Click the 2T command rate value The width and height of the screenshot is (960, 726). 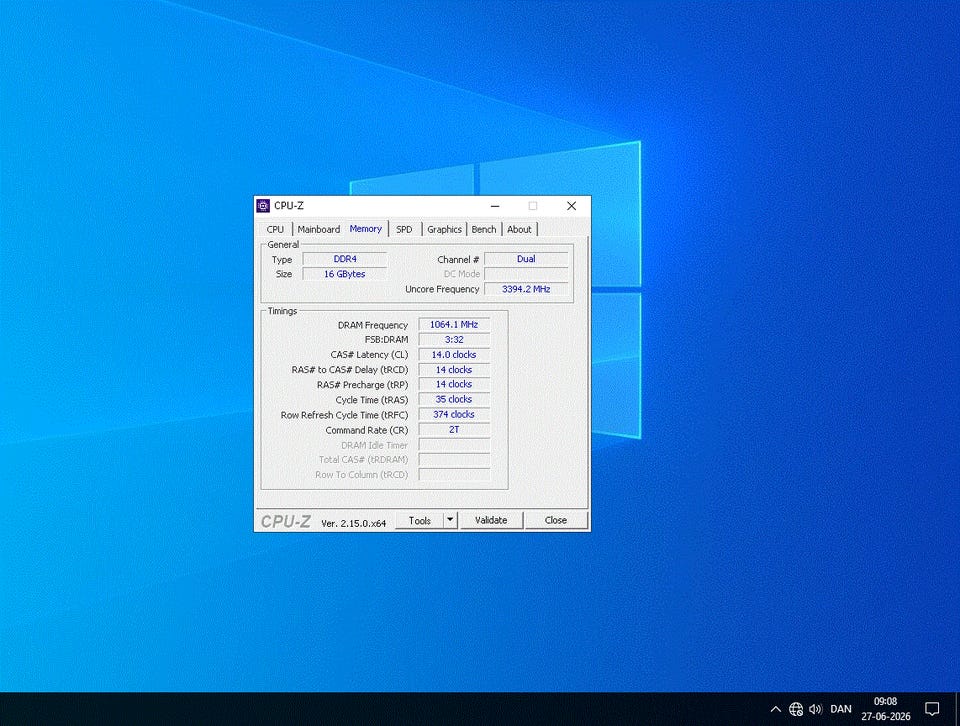coord(454,430)
